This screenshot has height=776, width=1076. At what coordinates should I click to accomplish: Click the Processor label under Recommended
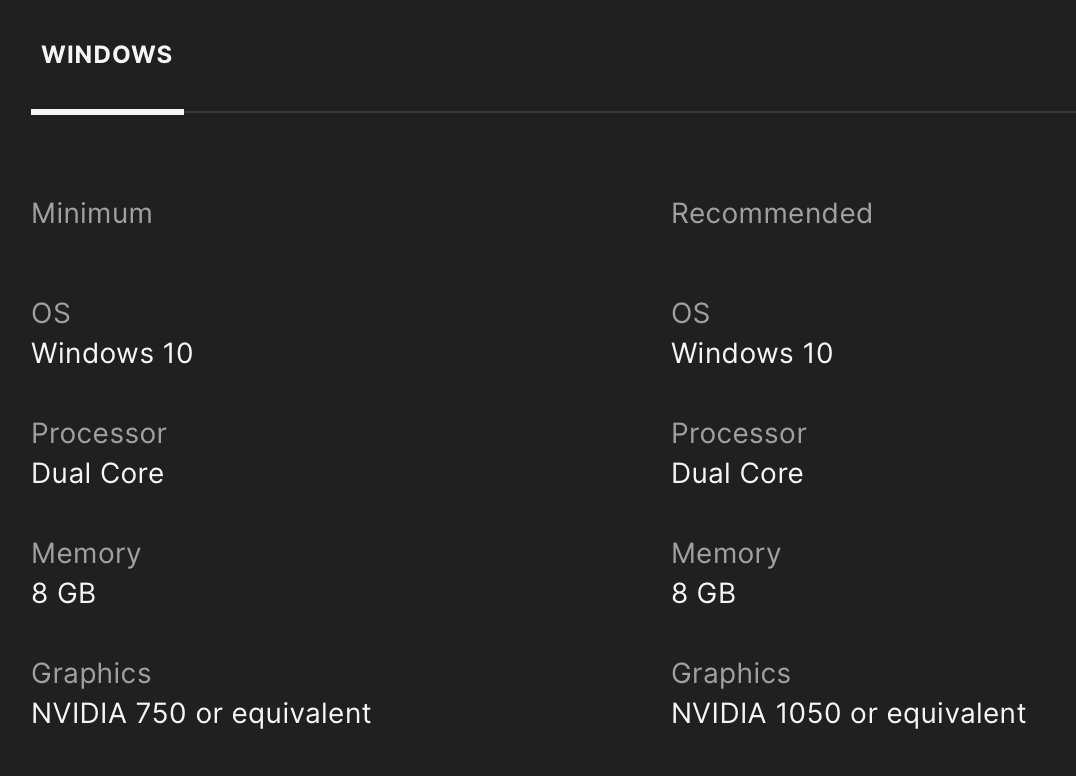[738, 433]
